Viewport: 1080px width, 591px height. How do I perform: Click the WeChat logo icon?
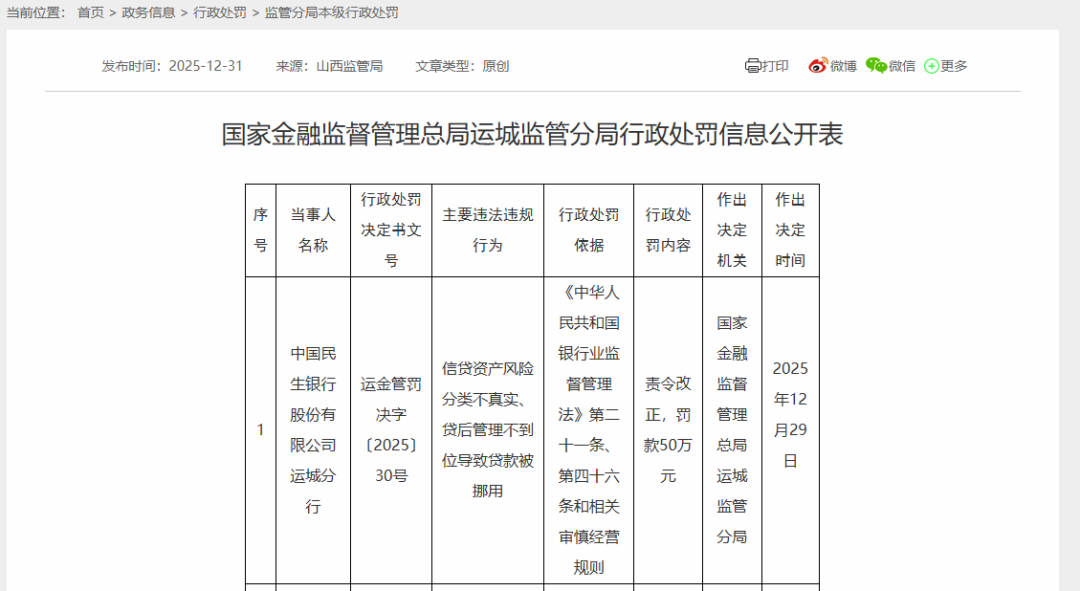pos(876,65)
